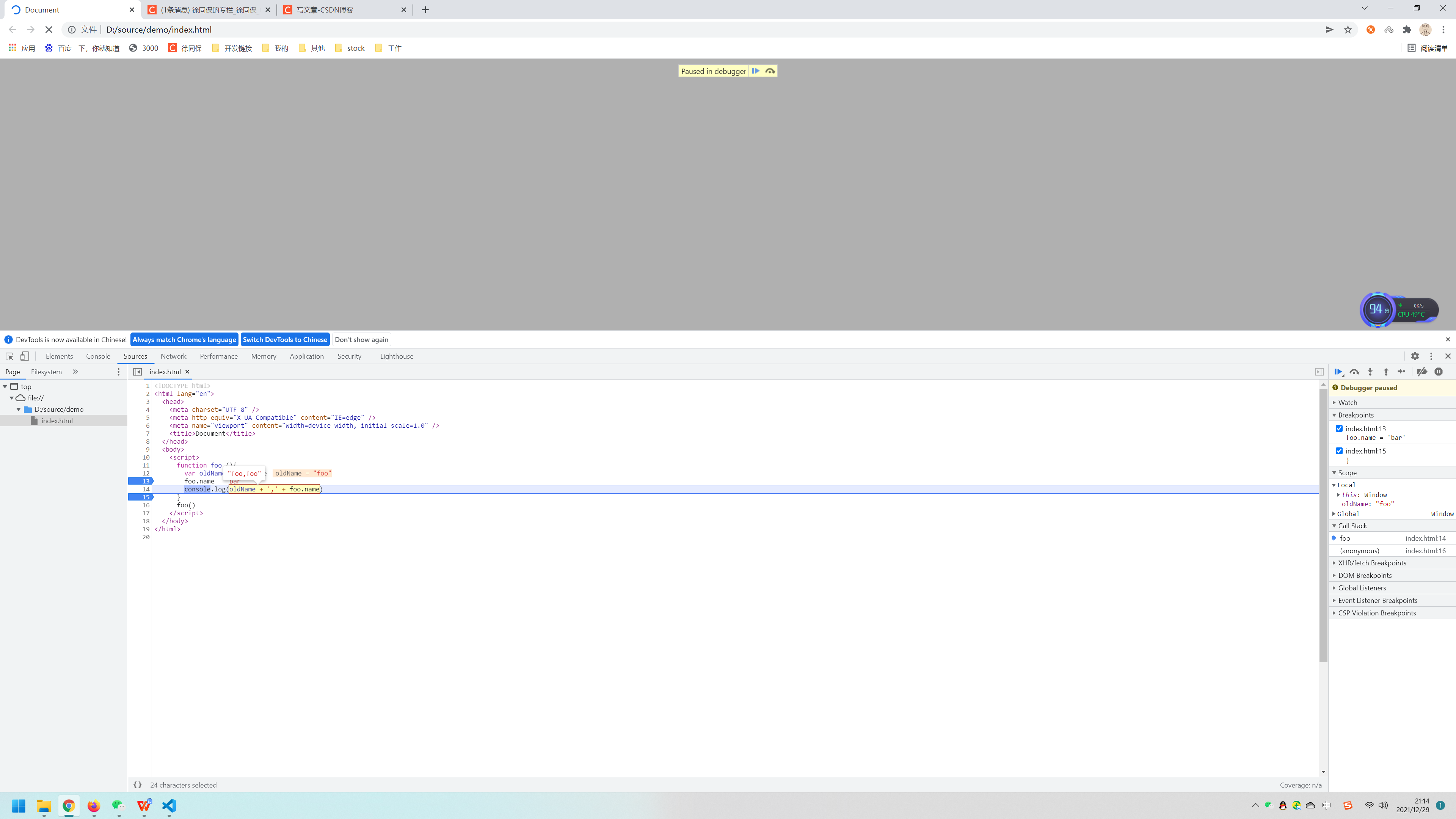Open the Network tab

(x=173, y=356)
